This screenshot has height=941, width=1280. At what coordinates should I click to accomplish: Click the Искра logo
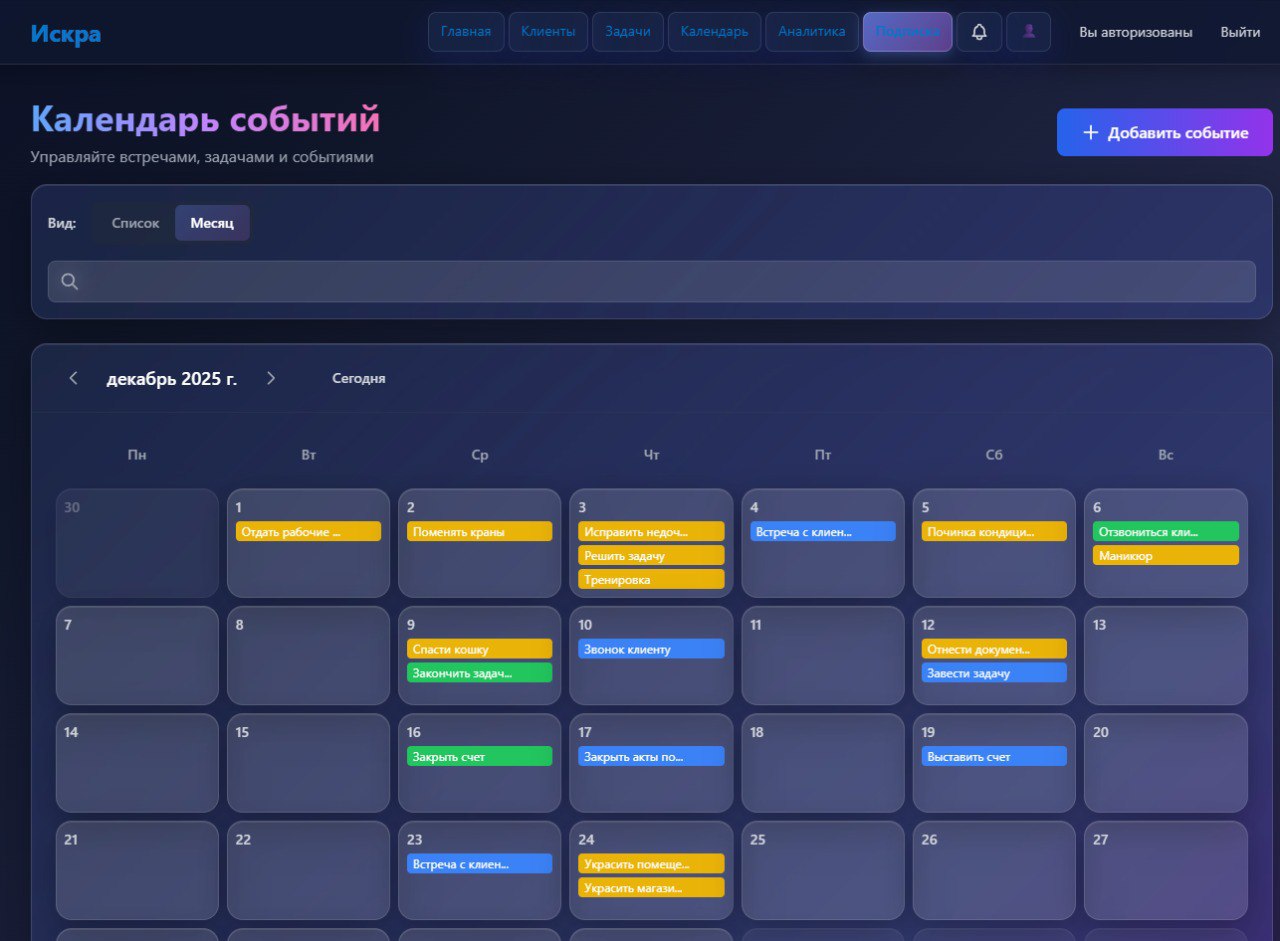click(65, 34)
